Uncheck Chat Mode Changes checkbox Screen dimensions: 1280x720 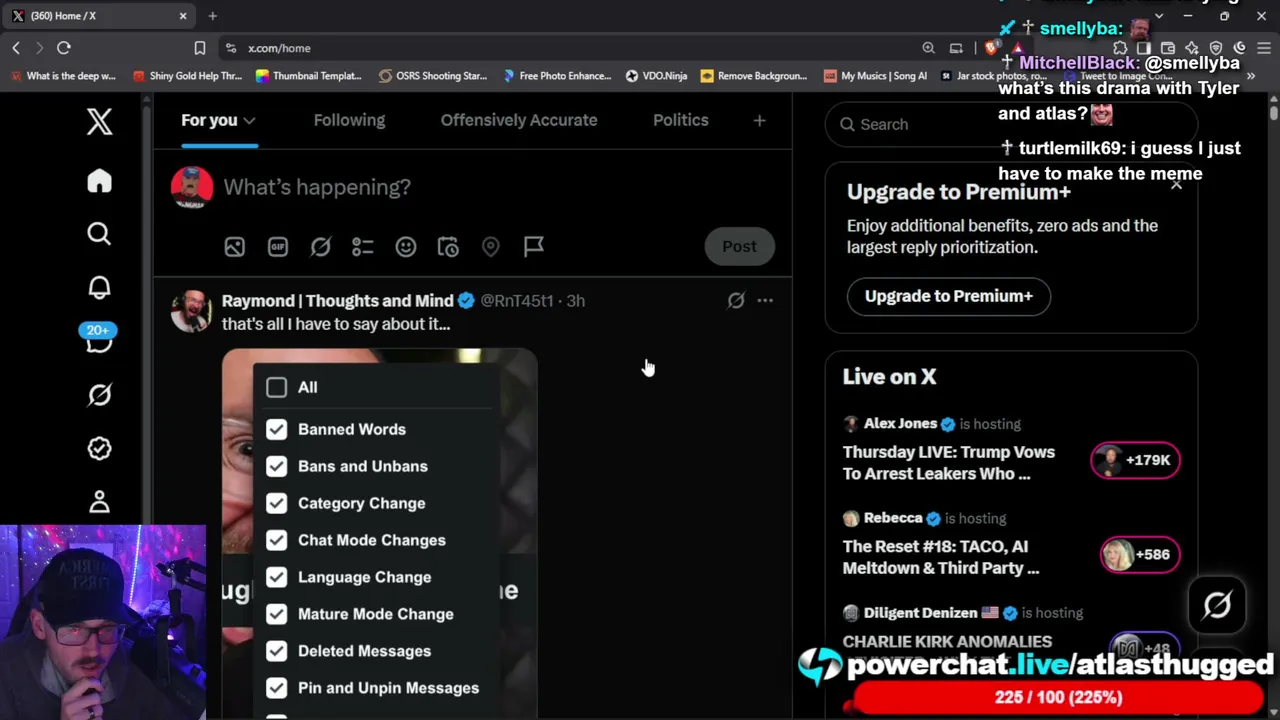click(276, 540)
